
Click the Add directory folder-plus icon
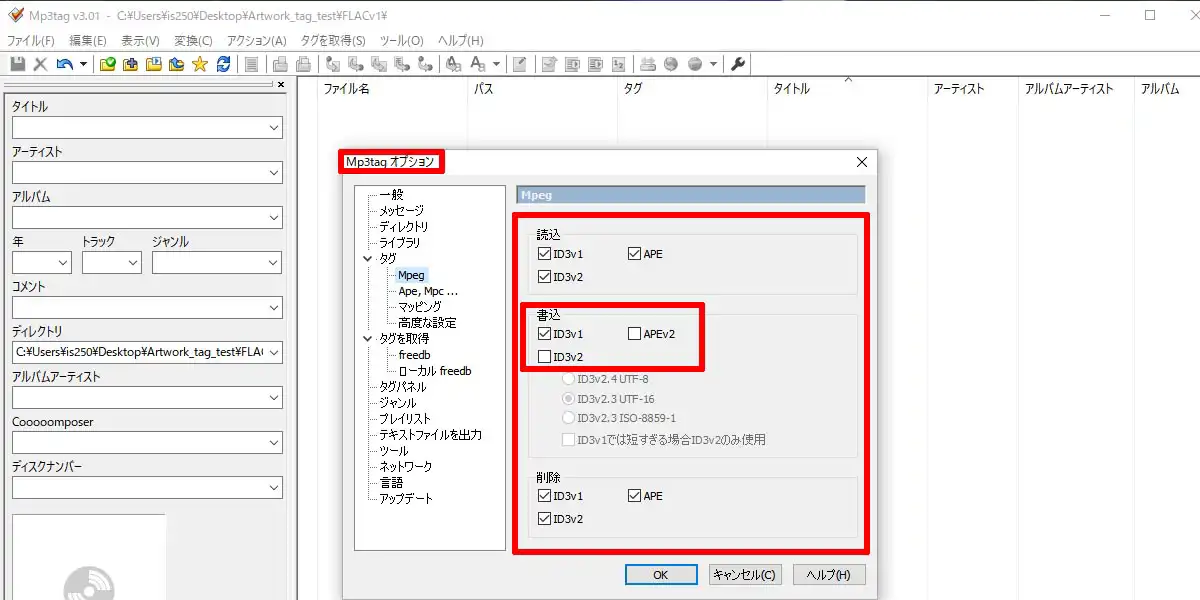pos(130,64)
